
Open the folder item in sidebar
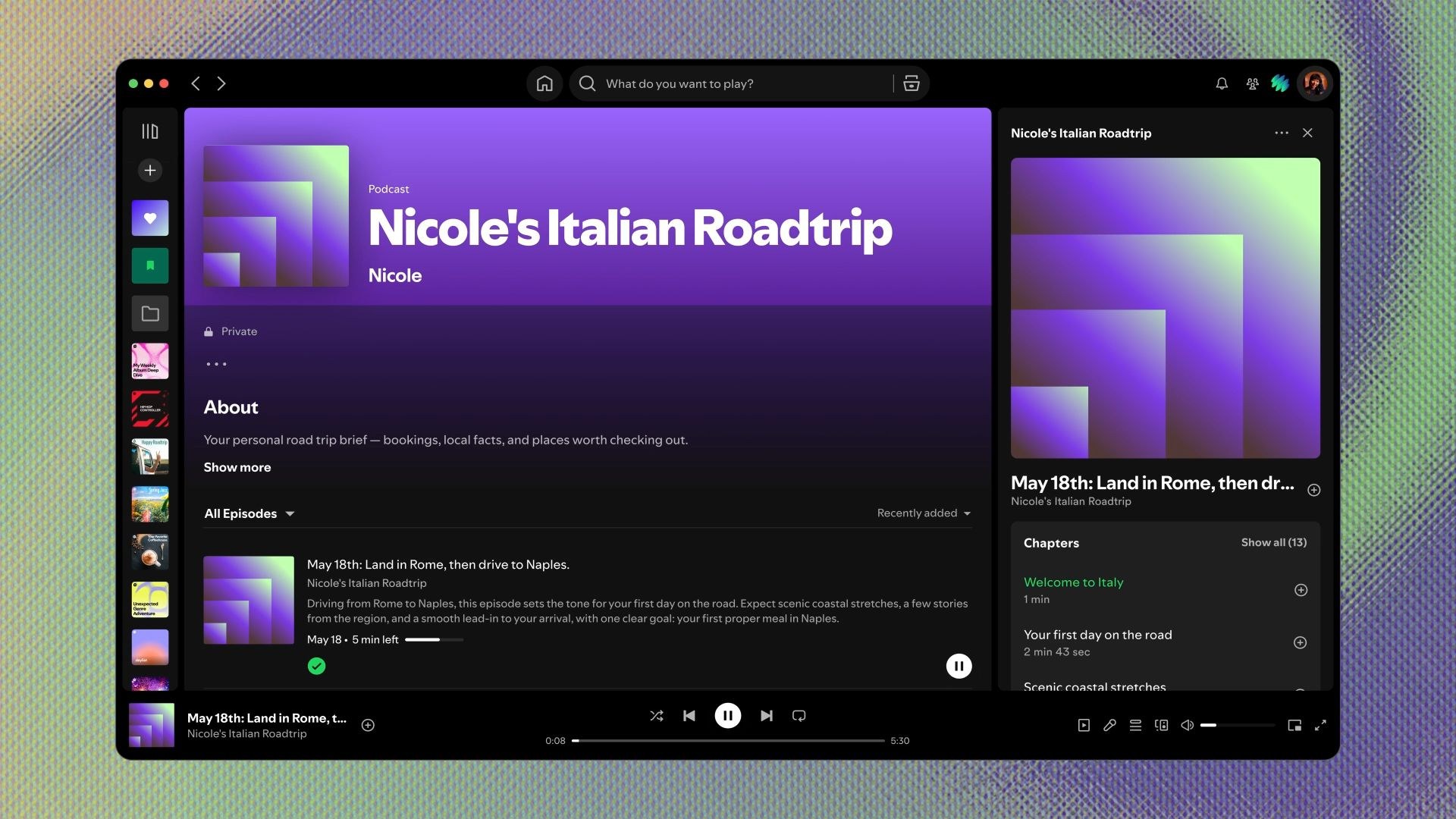[x=150, y=313]
